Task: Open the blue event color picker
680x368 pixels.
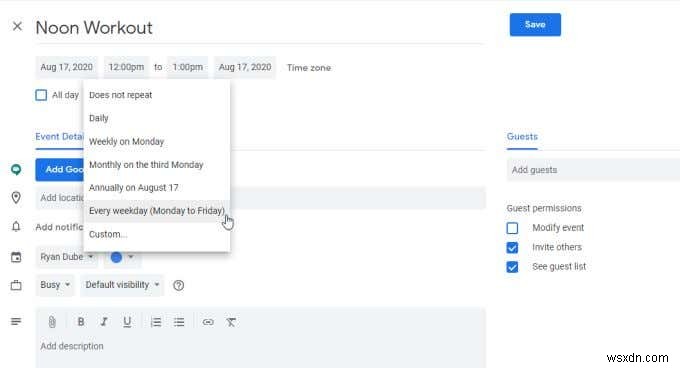Action: pos(122,257)
